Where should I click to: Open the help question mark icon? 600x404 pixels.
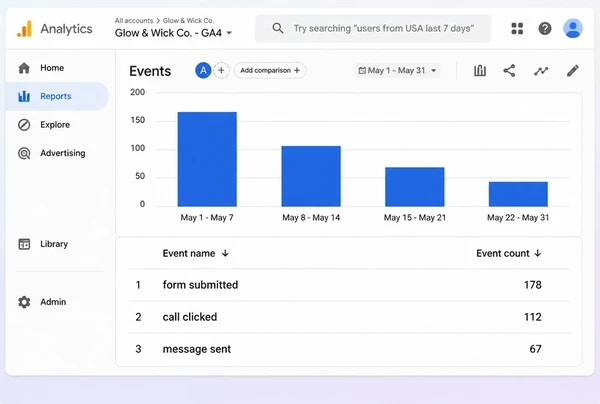point(545,28)
